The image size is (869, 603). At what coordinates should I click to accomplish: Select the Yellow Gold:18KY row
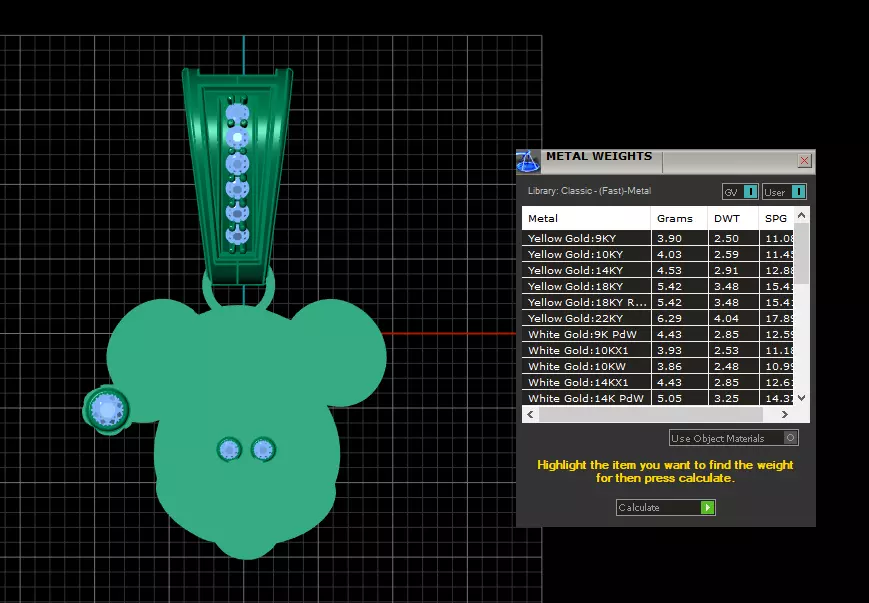coord(658,287)
